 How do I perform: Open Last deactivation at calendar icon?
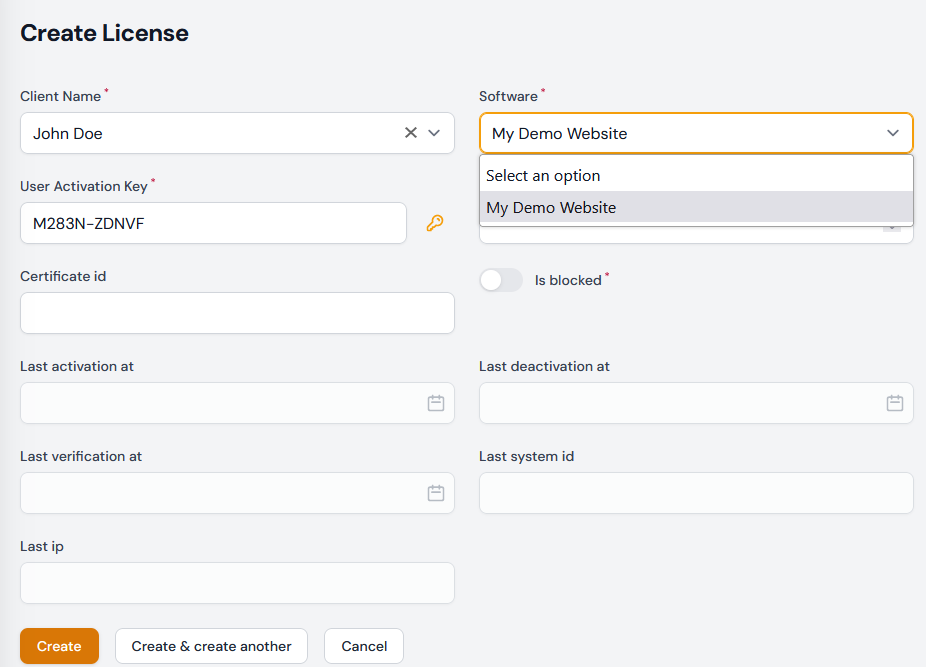894,403
